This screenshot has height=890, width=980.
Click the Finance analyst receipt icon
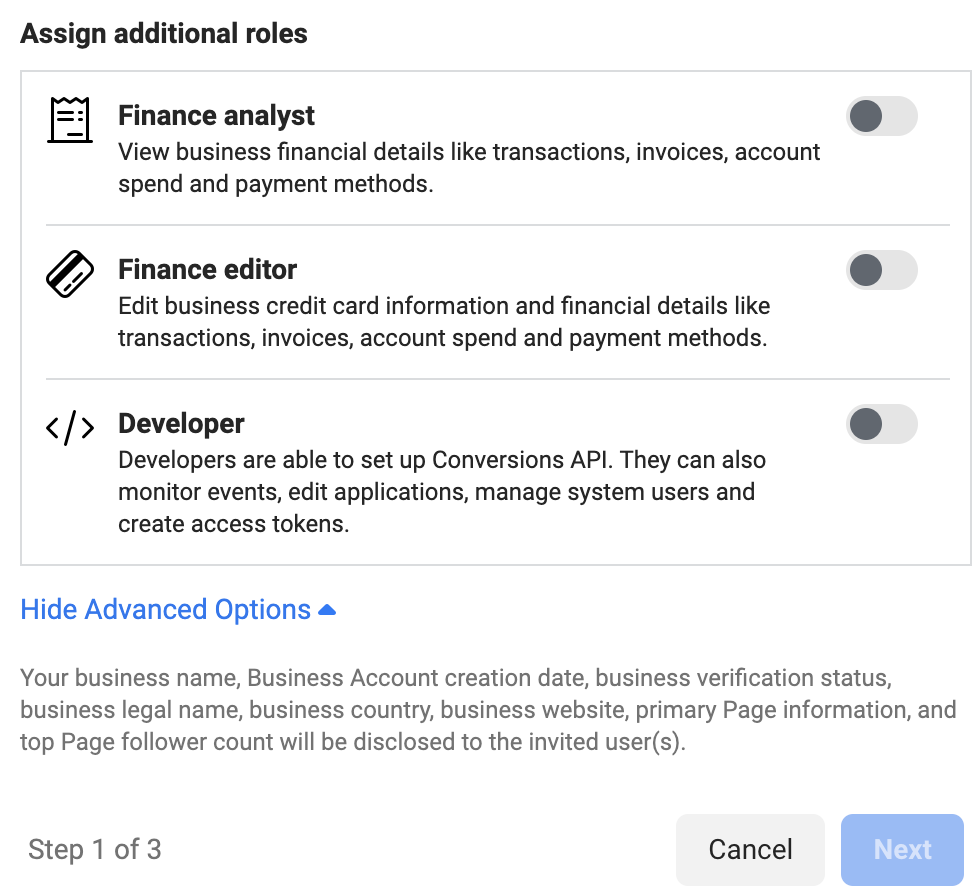click(x=70, y=121)
